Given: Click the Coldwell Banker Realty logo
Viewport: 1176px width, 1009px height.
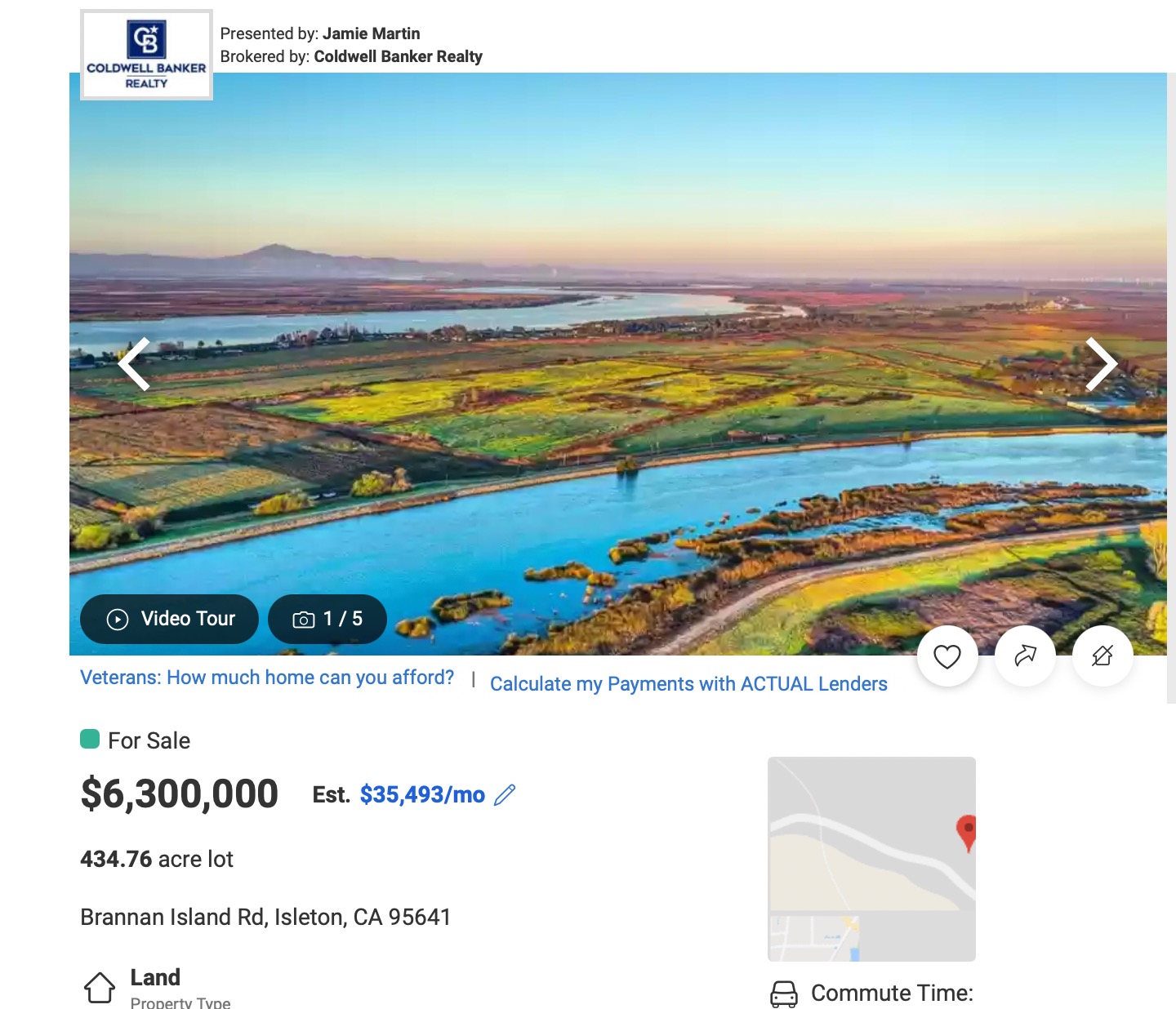Looking at the screenshot, I should tap(147, 55).
